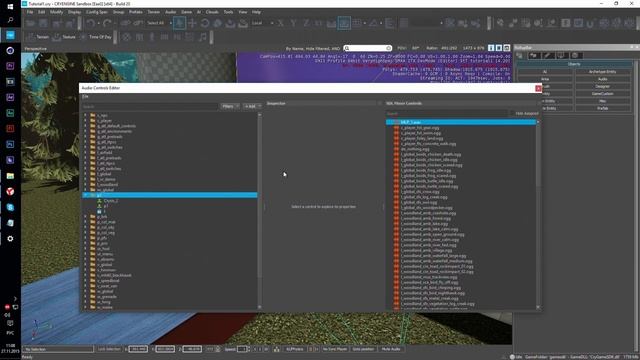Open the Tools menu
Image resolution: width=640 pixels, height=360 pixels.
coord(228,12)
